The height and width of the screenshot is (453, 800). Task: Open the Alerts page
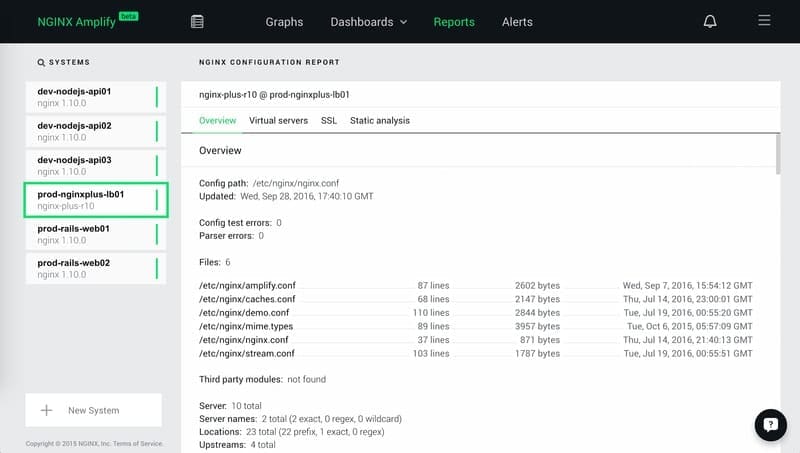(x=517, y=22)
